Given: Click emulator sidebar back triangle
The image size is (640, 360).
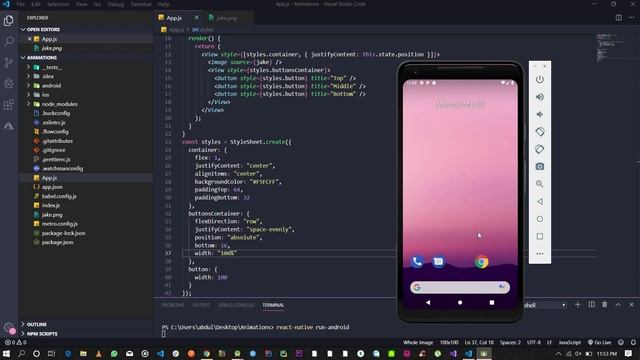Looking at the screenshot, I should (540, 202).
